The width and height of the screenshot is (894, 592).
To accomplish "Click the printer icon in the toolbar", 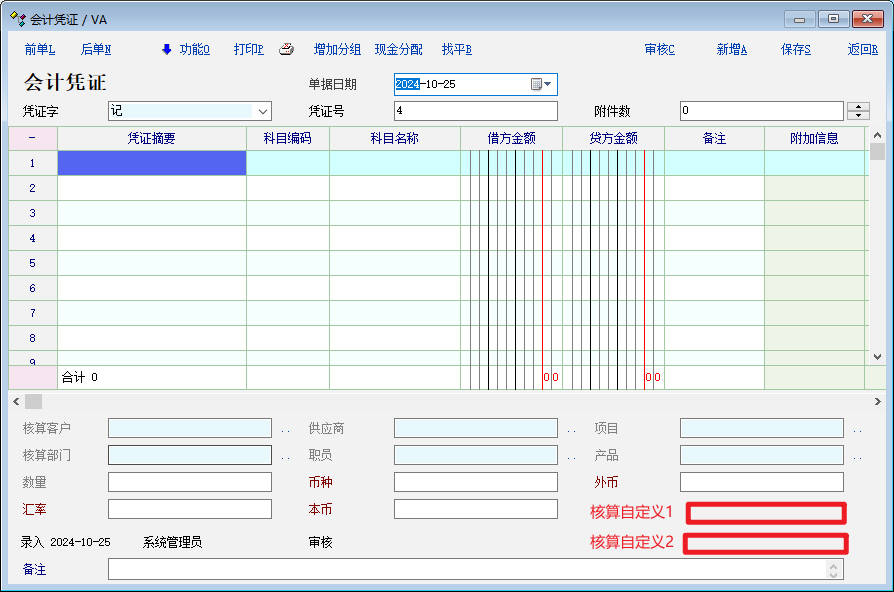I will [x=286, y=50].
